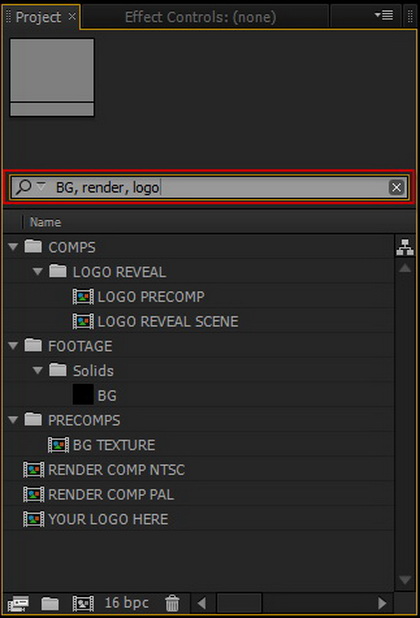Clear search text with the X button
The image size is (420, 618).
[396, 187]
